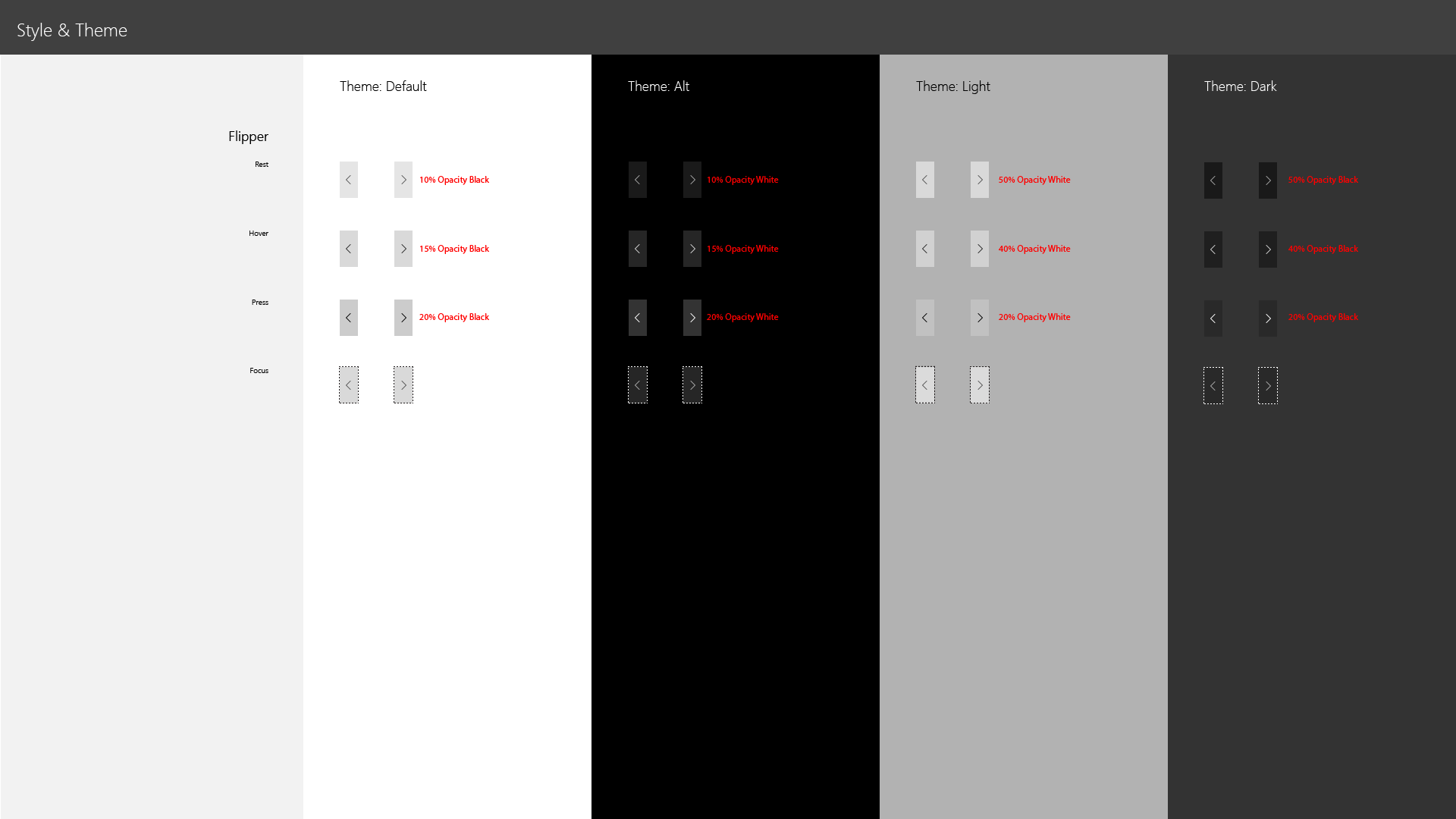Image resolution: width=1456 pixels, height=819 pixels.
Task: Click the Flipper label in the sidebar
Action: click(248, 136)
